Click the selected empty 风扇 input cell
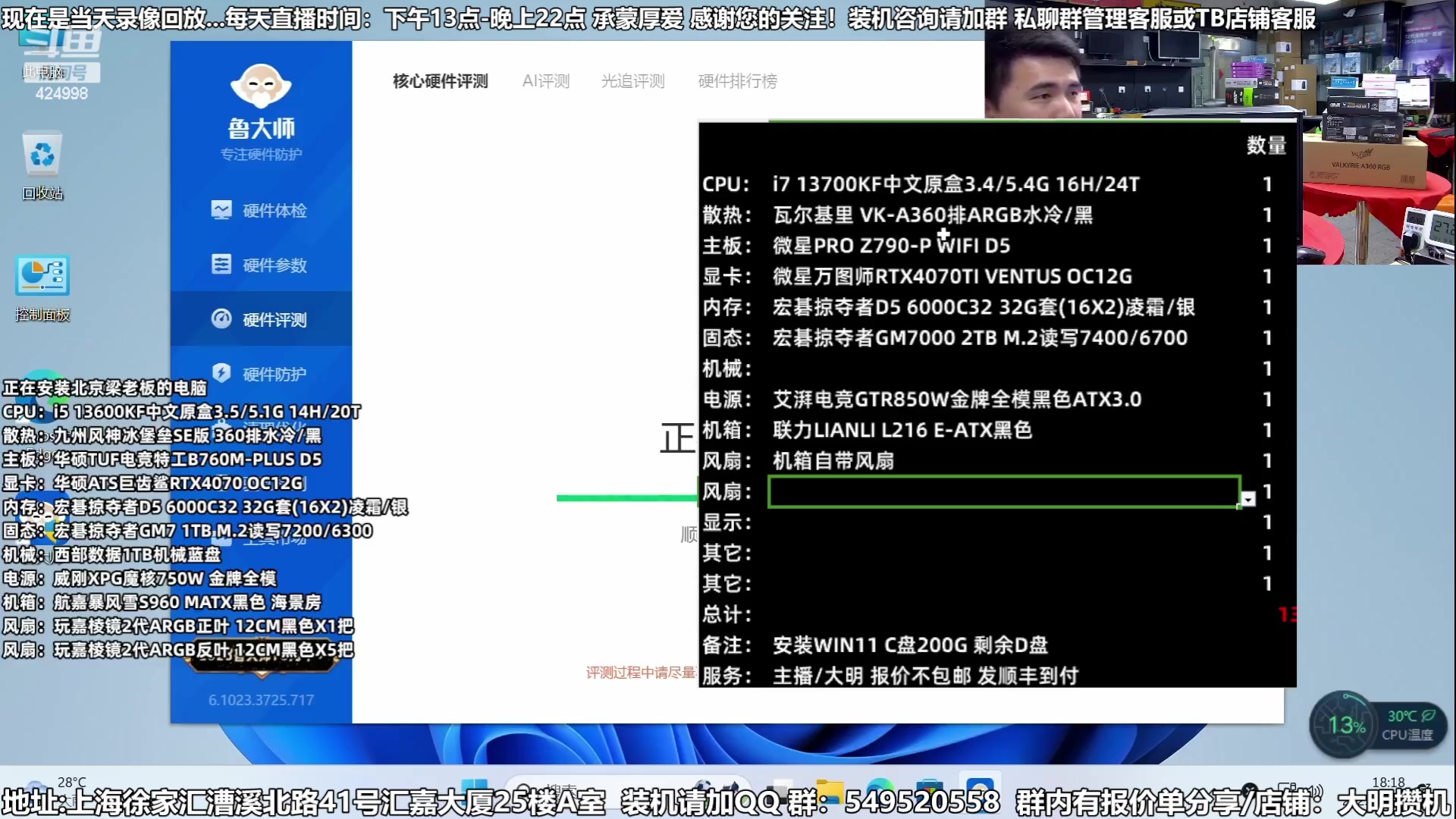This screenshot has width=1456, height=819. [1003, 491]
